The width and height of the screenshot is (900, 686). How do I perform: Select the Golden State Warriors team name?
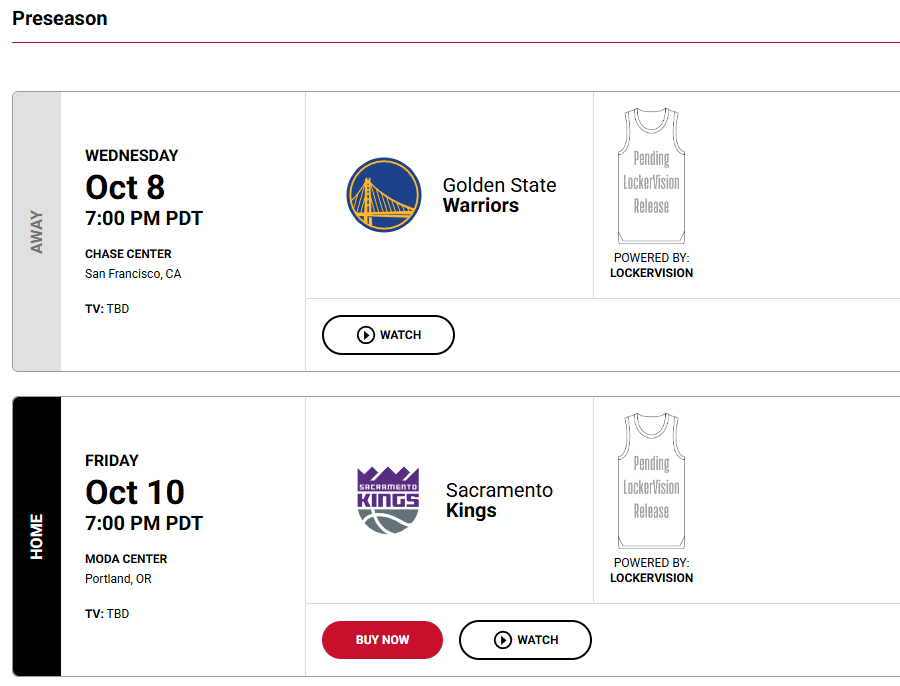click(x=499, y=195)
